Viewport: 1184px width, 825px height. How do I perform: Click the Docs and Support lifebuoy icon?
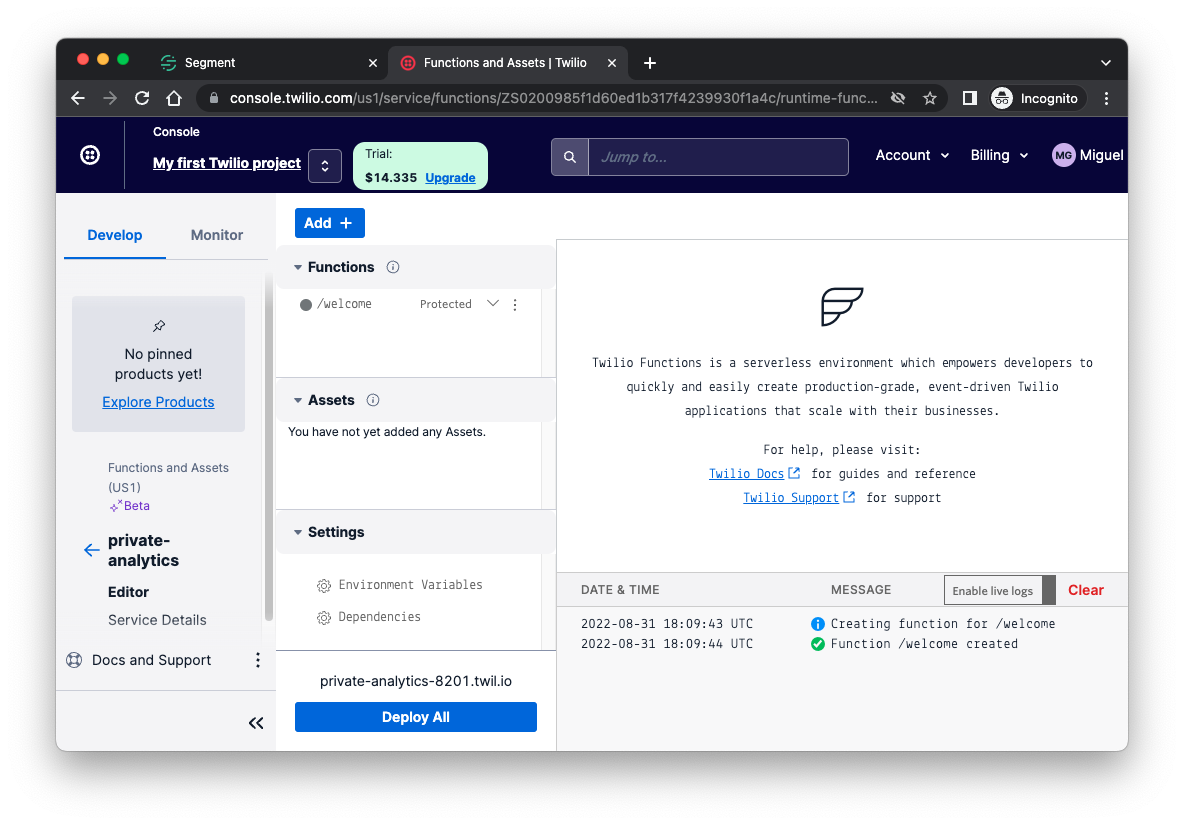click(x=74, y=660)
